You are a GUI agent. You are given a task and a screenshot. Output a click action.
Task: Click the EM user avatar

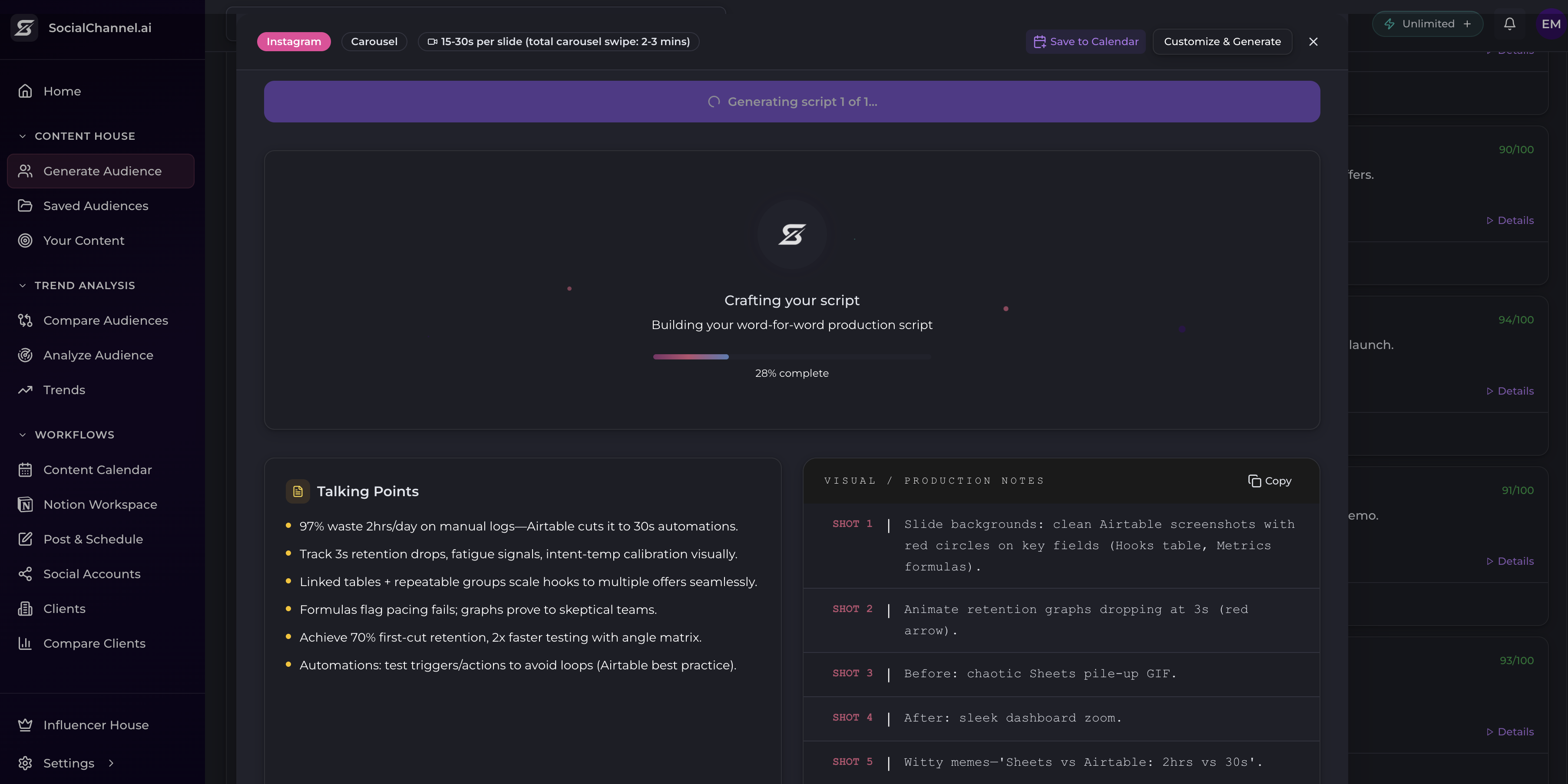pos(1550,24)
